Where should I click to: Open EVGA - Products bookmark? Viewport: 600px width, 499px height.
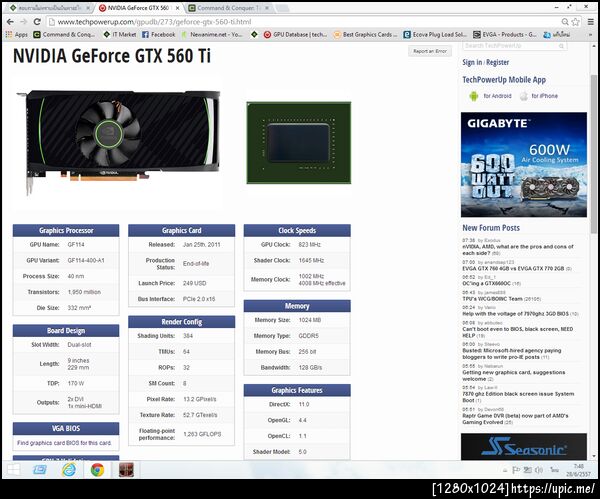(x=505, y=34)
